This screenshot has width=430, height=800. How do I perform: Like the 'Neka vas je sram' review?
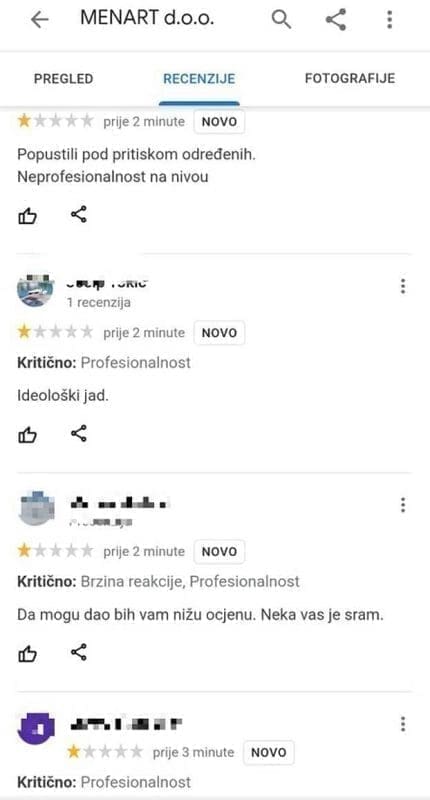tap(28, 654)
